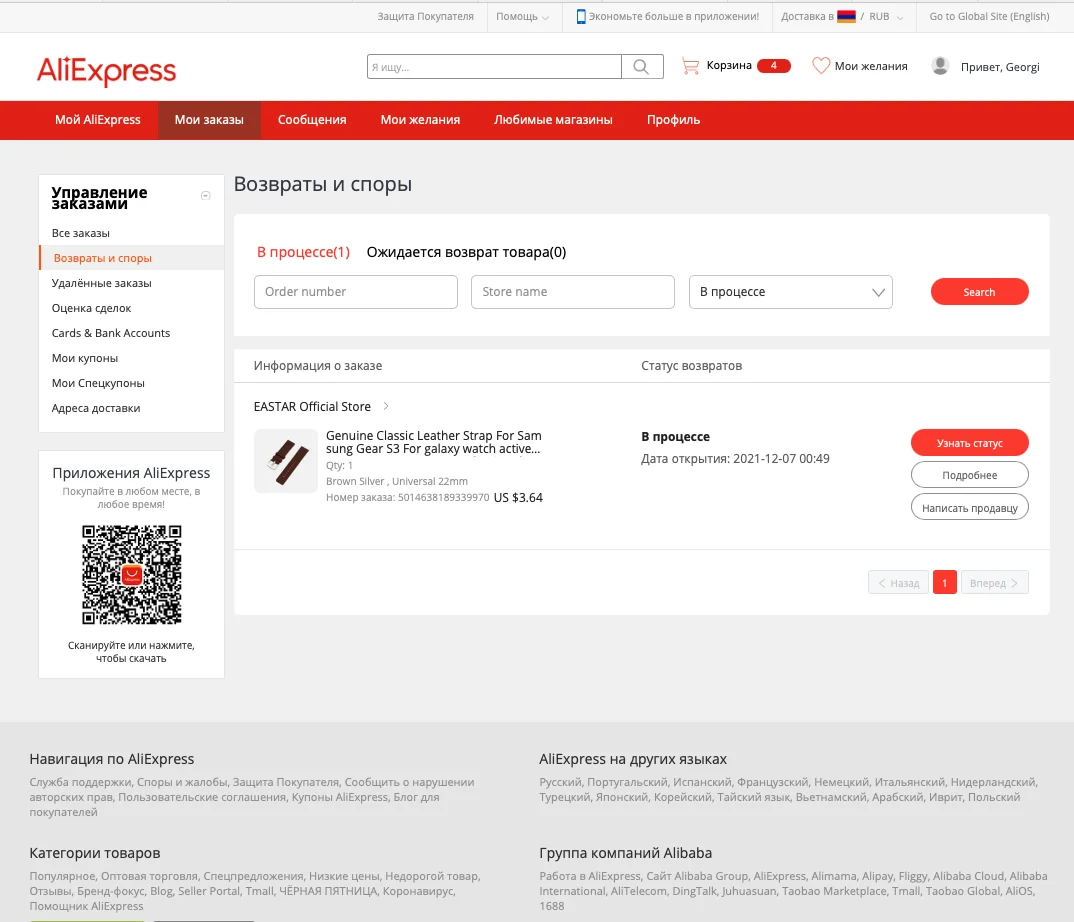This screenshot has height=922, width=1074.
Task: Open the shopping cart icon
Action: [x=690, y=66]
